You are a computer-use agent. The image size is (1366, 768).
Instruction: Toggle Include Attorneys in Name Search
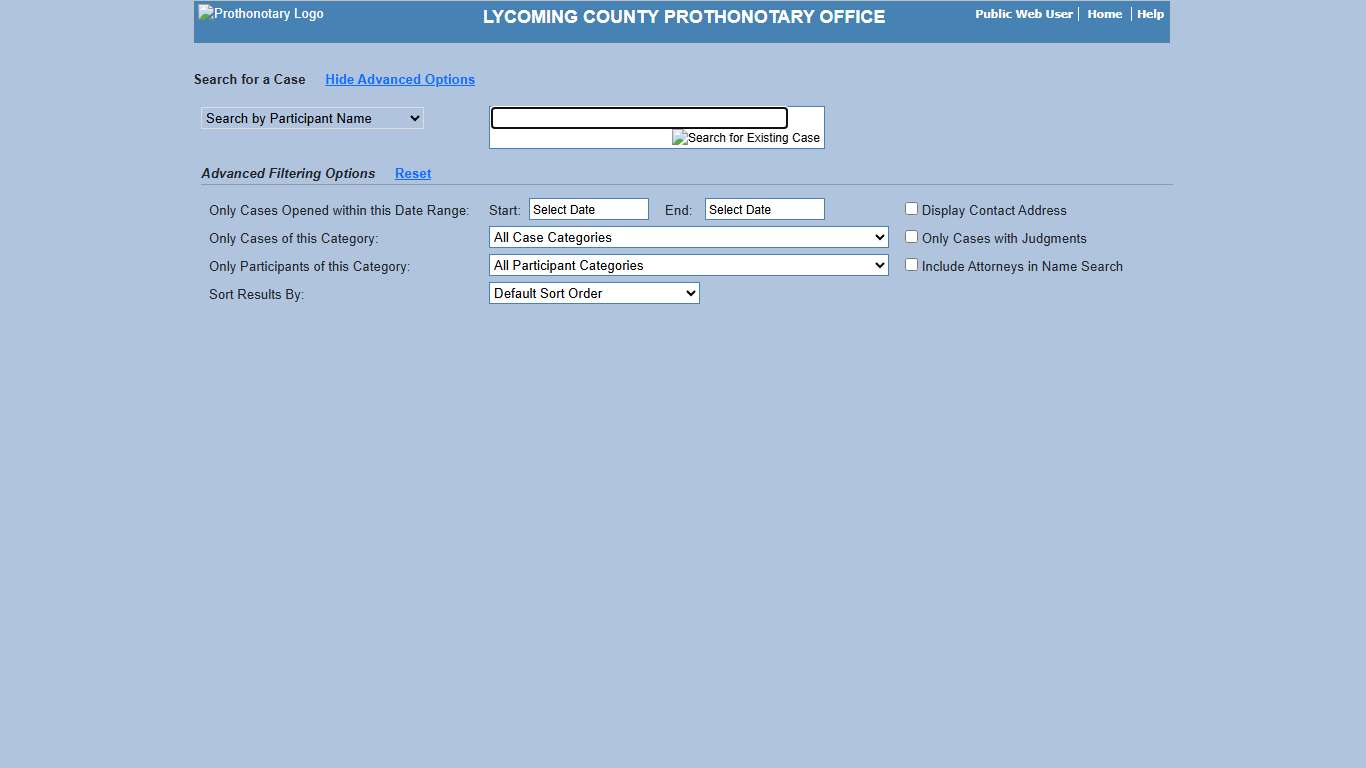tap(911, 265)
